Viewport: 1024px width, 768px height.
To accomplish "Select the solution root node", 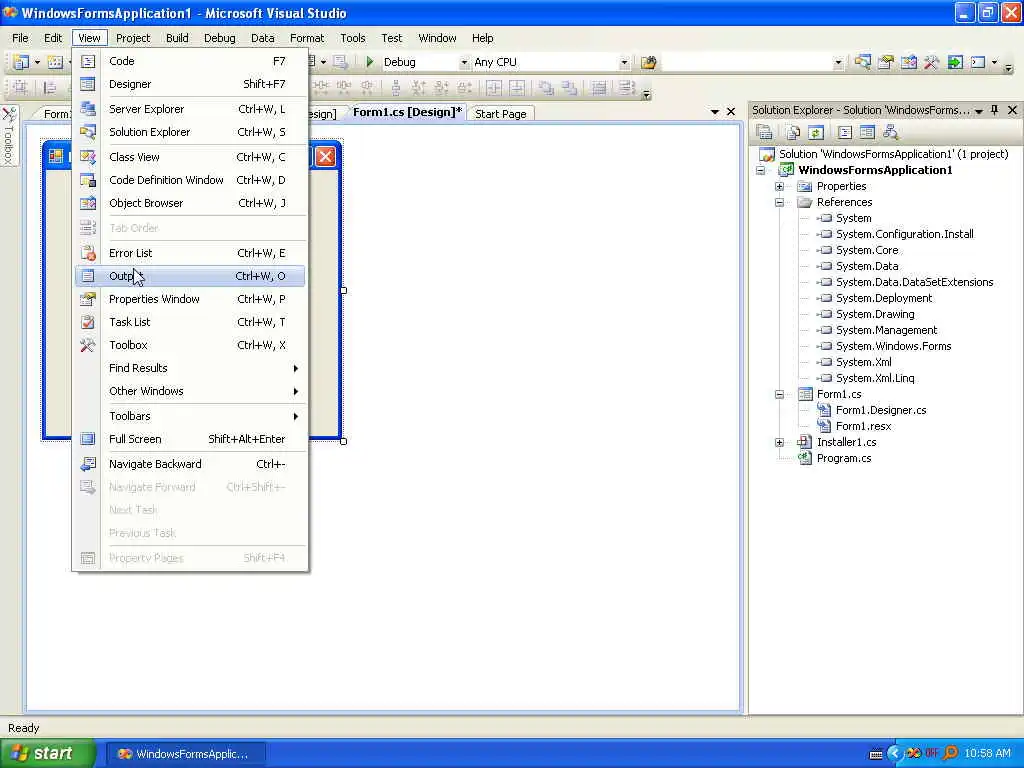I will coord(893,154).
